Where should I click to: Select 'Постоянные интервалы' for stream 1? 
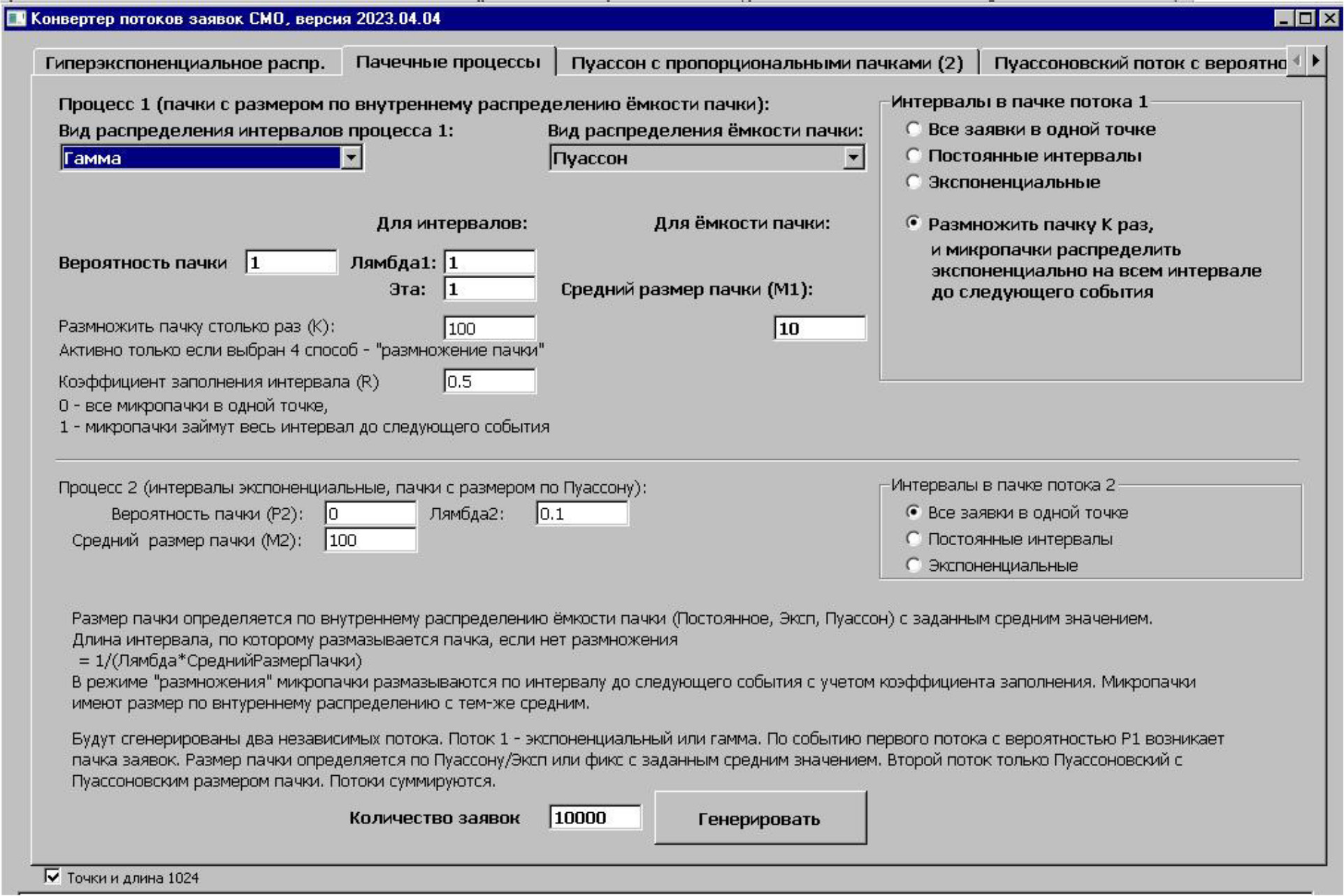(913, 155)
